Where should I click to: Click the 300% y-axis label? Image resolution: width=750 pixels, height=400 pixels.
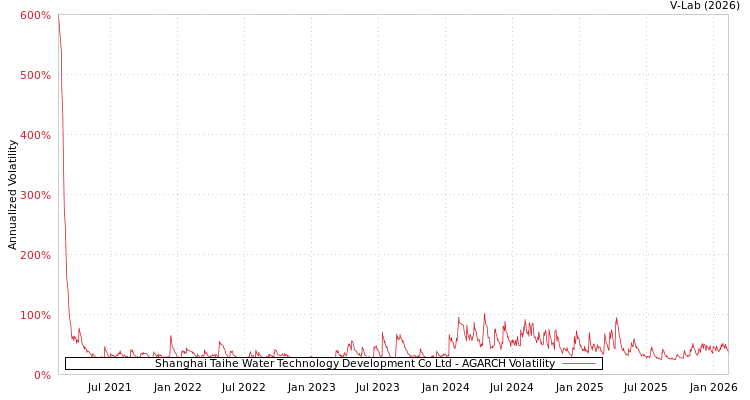[x=35, y=195]
